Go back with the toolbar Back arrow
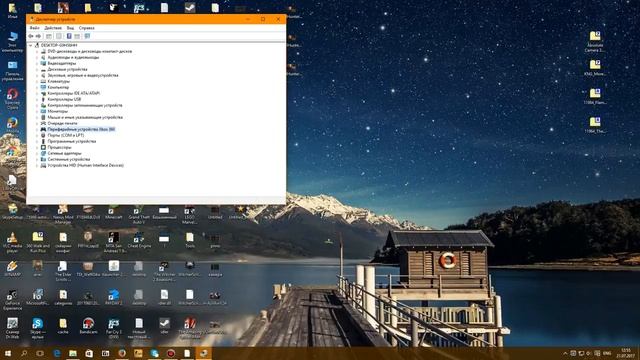 pos(31,36)
